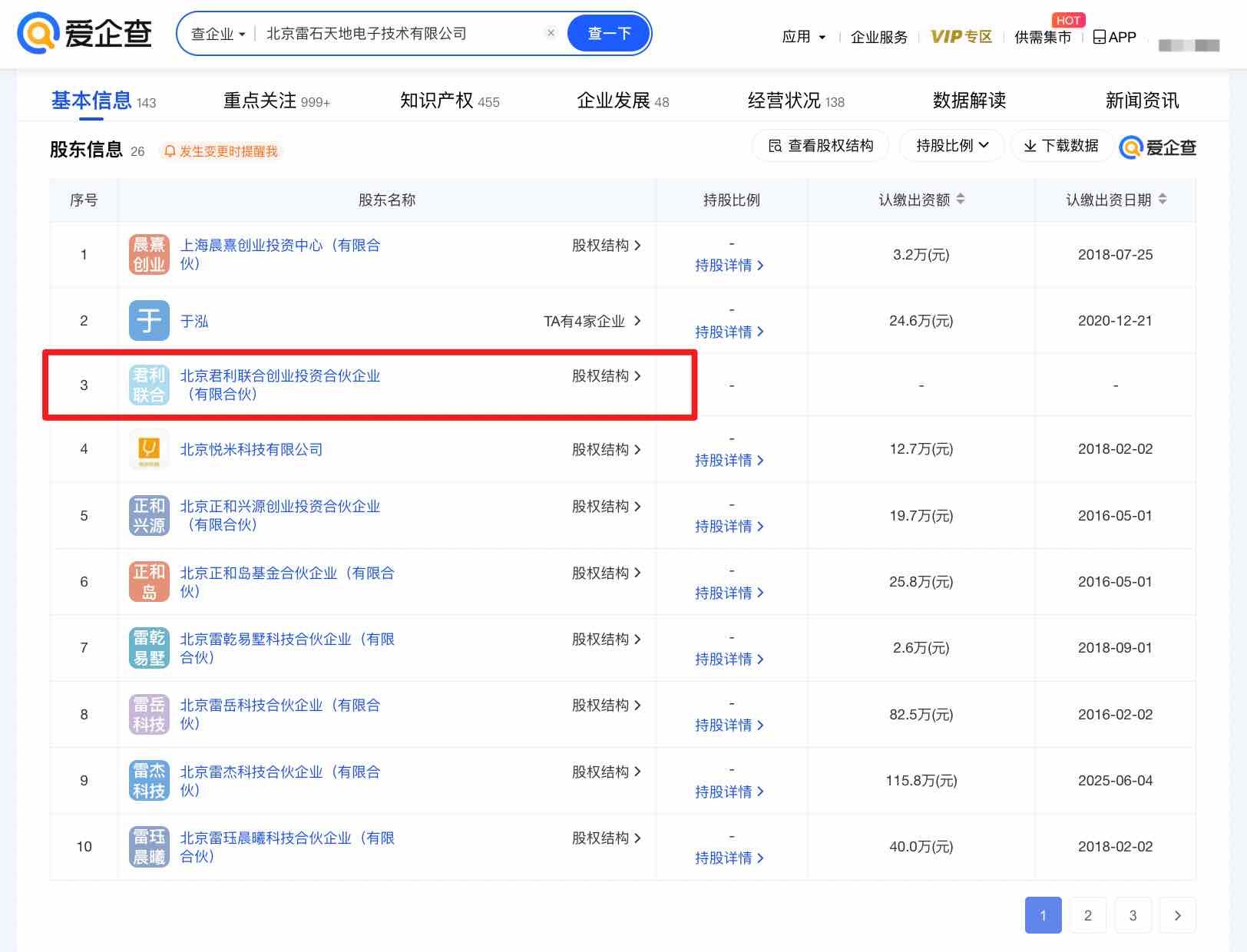Click the next page arrow
The image size is (1247, 952).
tap(1177, 915)
